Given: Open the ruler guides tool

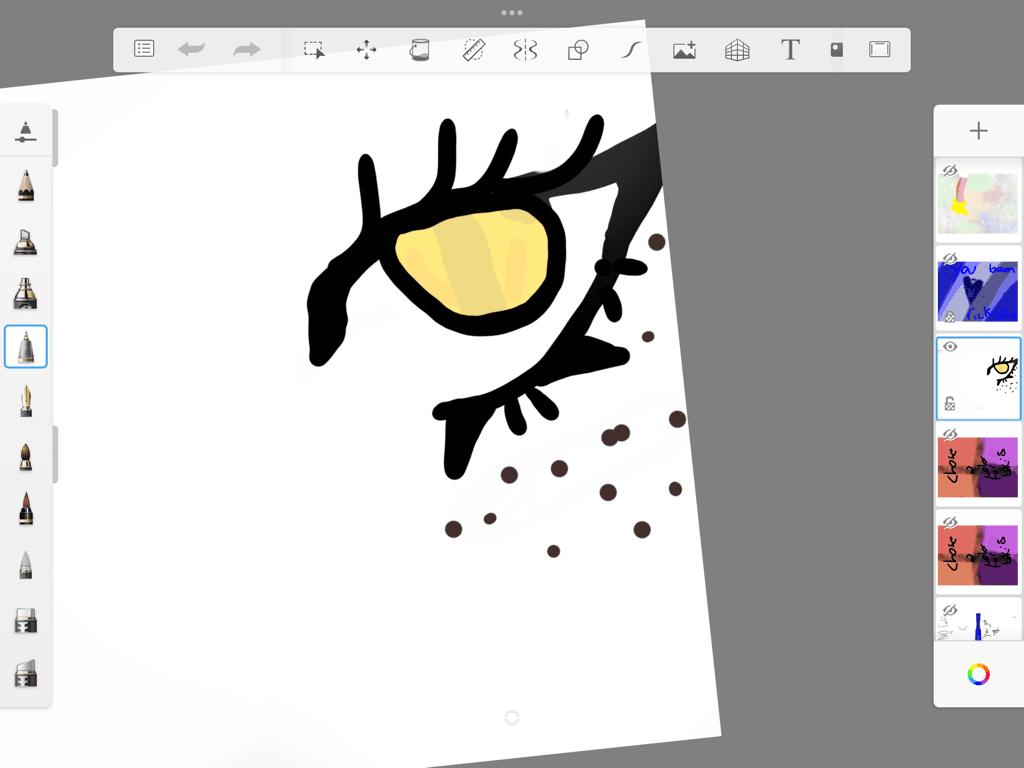Looking at the screenshot, I should [x=473, y=50].
